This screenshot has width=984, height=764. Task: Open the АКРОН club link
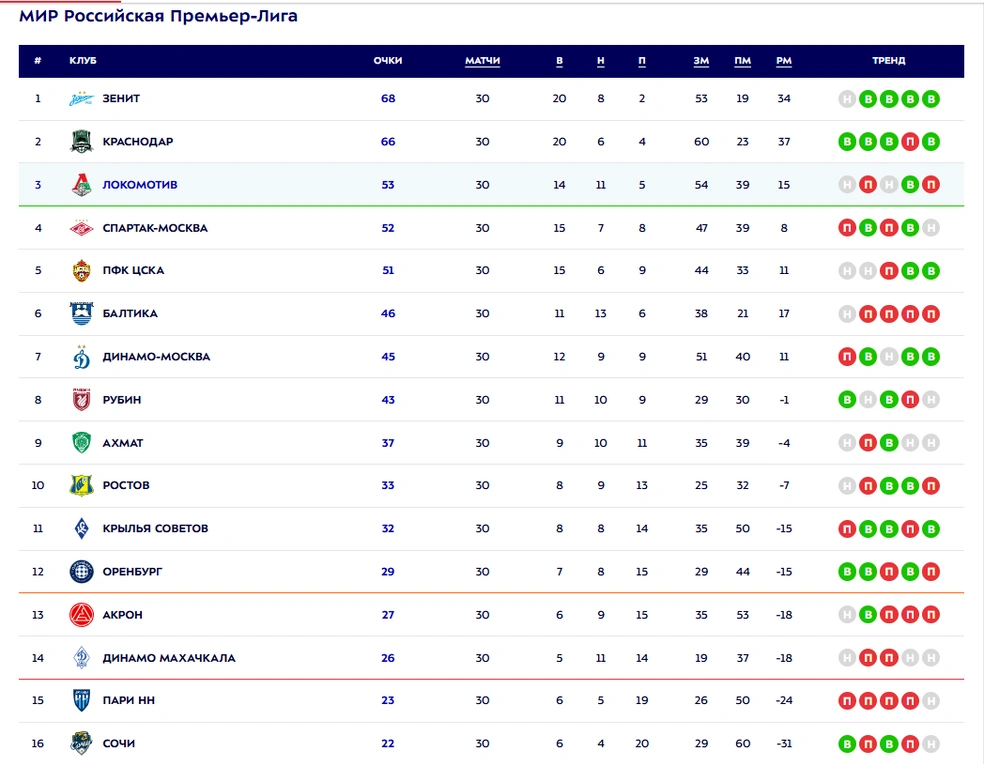point(122,615)
